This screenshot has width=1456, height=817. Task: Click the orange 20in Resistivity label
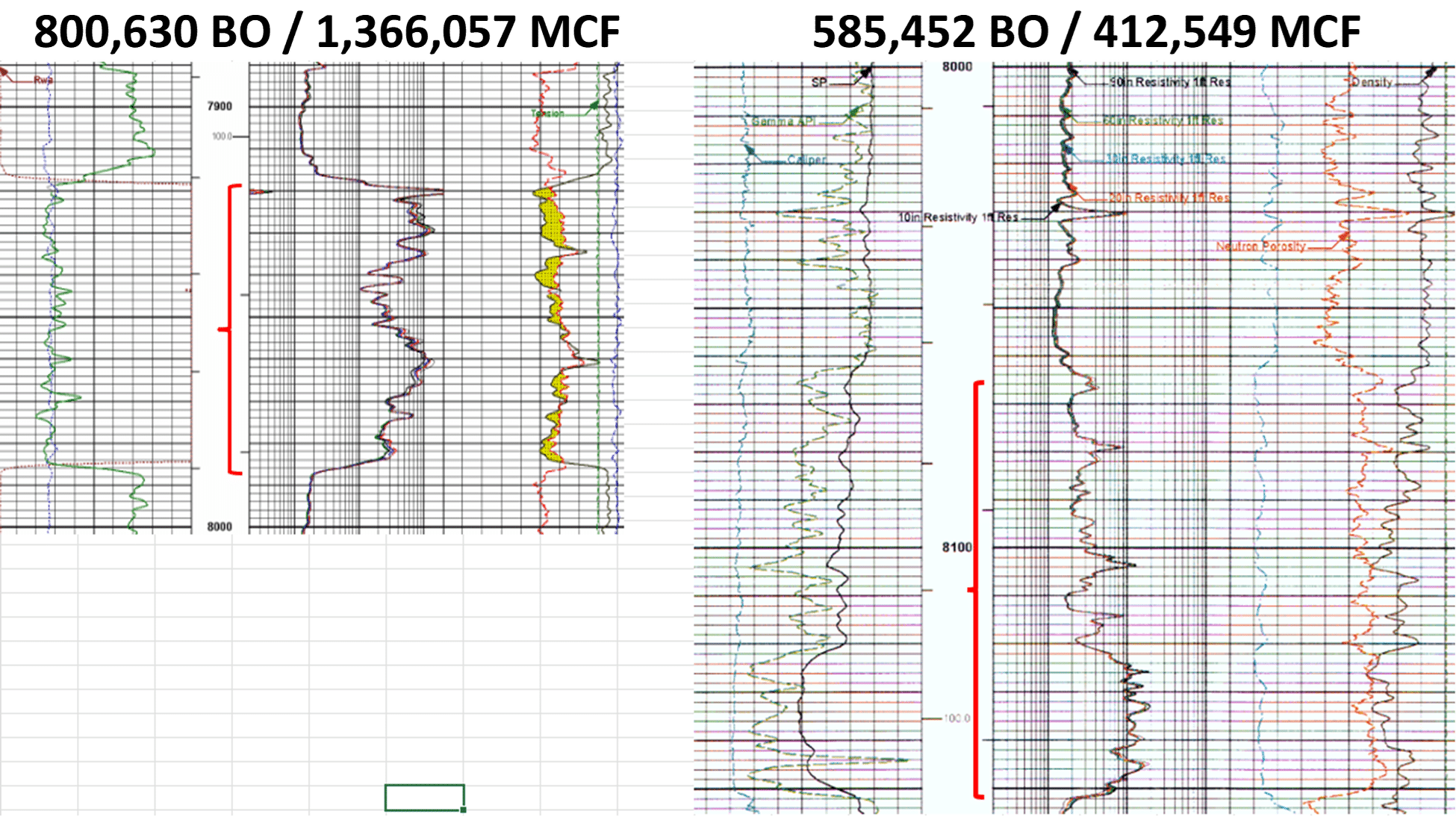(1169, 198)
